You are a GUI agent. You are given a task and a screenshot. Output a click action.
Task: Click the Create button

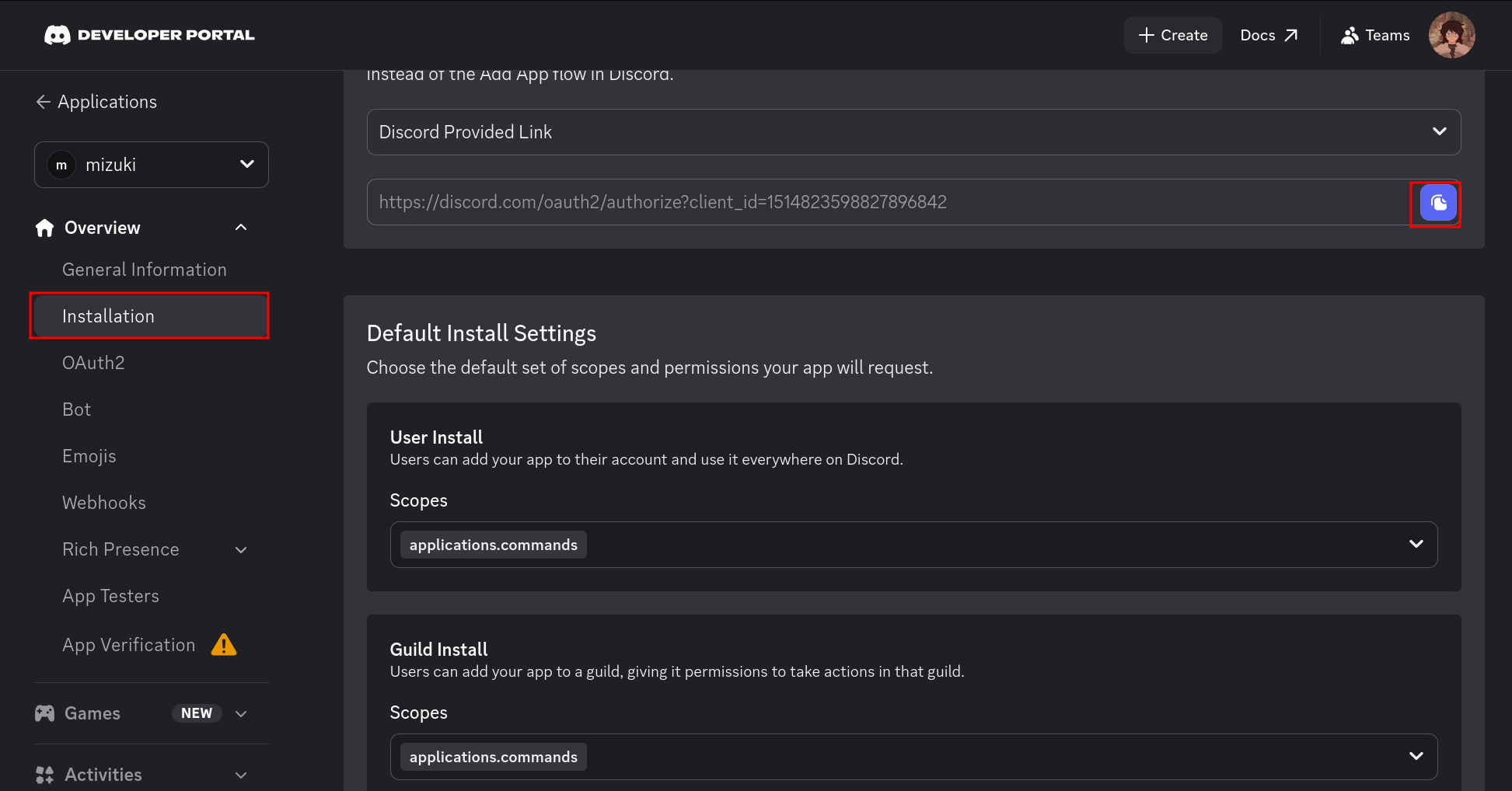pos(1172,35)
